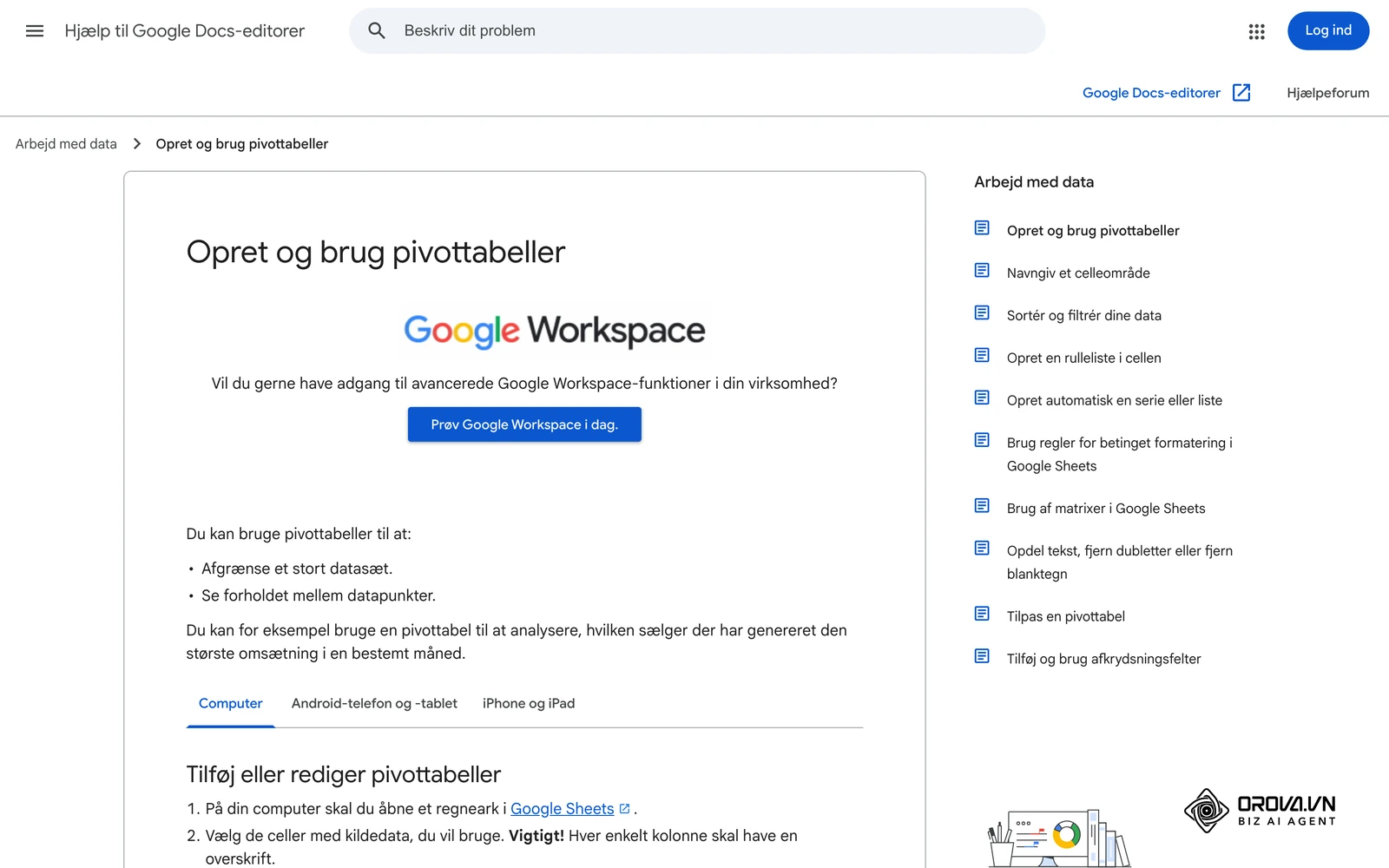Image resolution: width=1389 pixels, height=868 pixels.
Task: Open the Hjælpeforum tab
Action: [1327, 93]
